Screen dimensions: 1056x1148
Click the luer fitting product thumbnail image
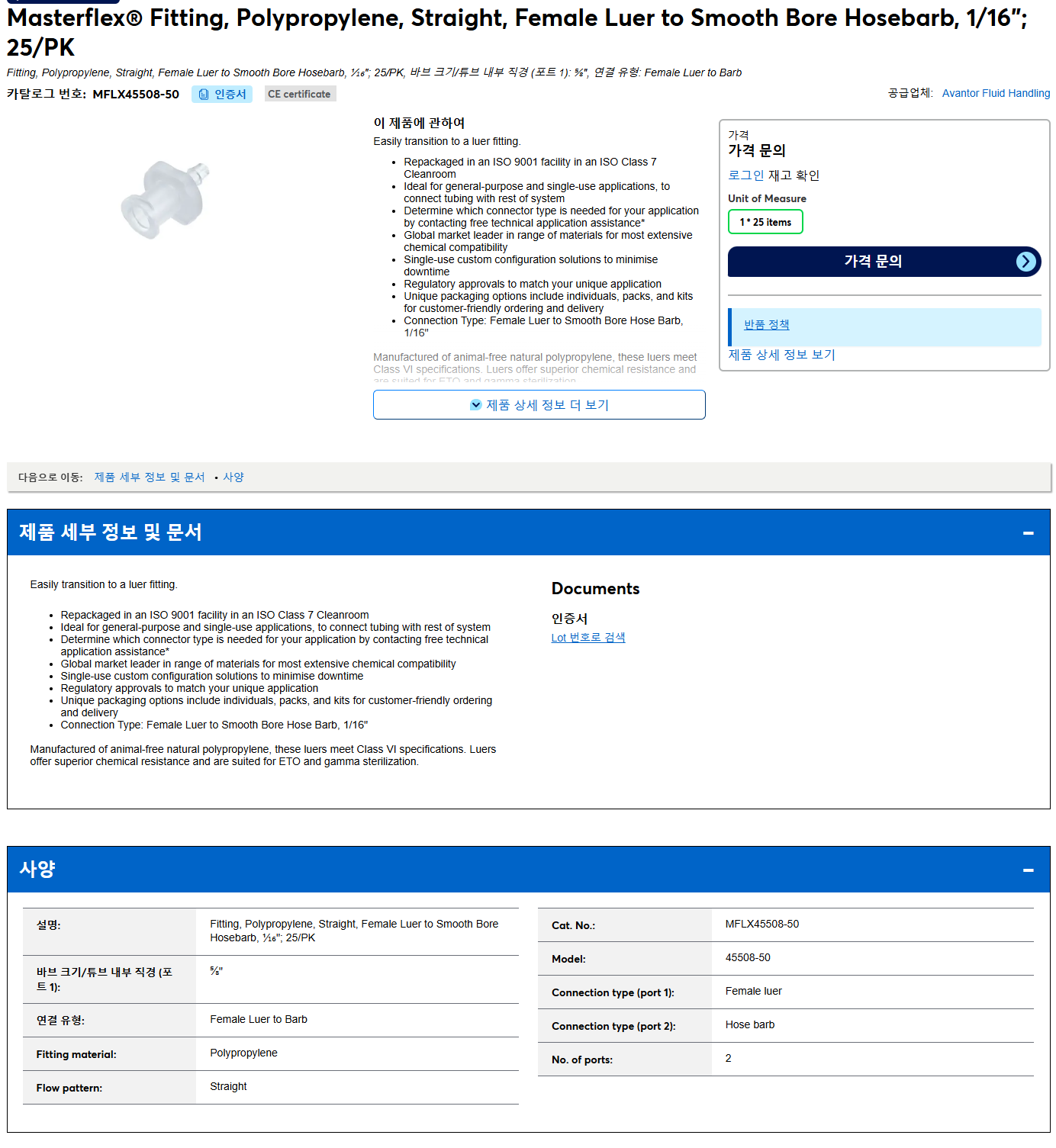[165, 199]
